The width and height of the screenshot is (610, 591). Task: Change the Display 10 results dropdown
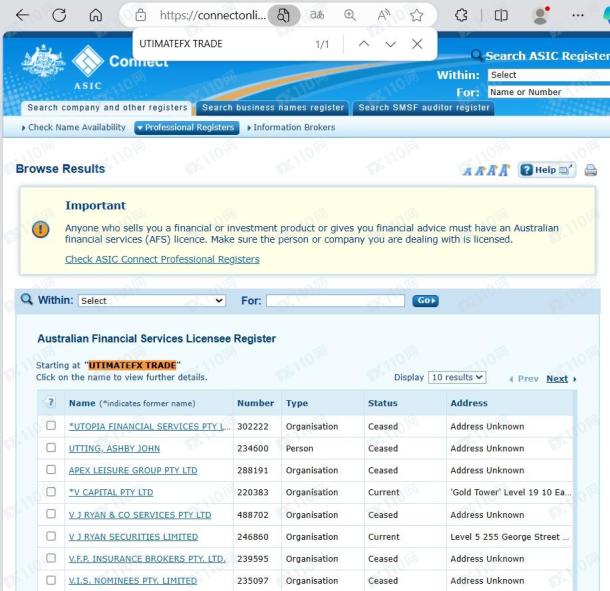457,377
